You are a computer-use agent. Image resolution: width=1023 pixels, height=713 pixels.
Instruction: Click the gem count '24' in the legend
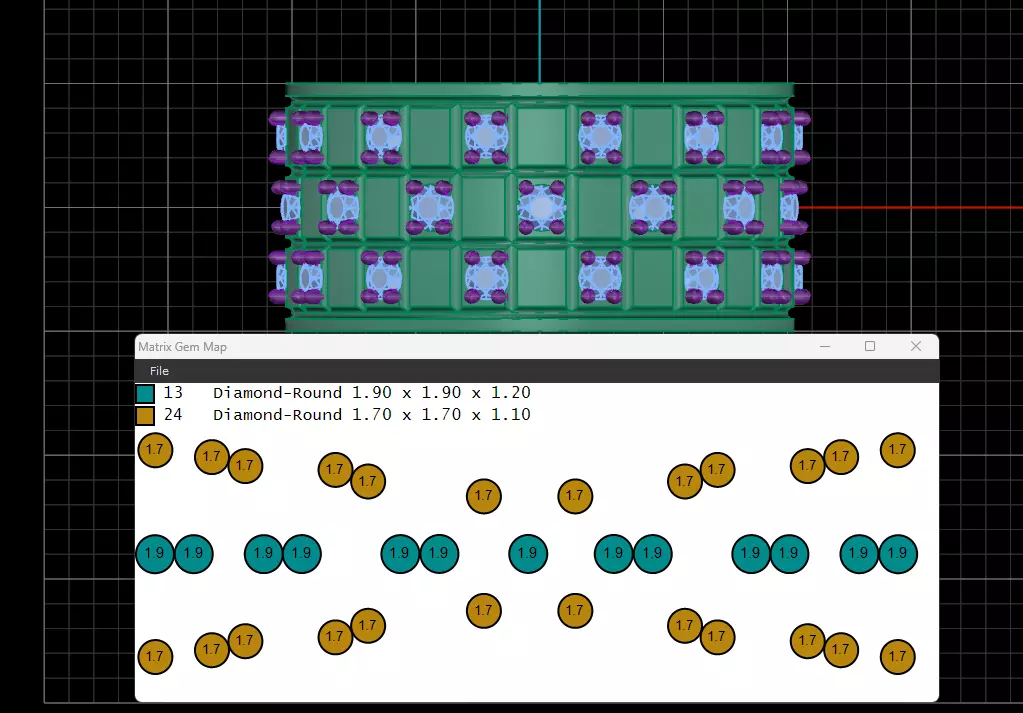point(173,415)
